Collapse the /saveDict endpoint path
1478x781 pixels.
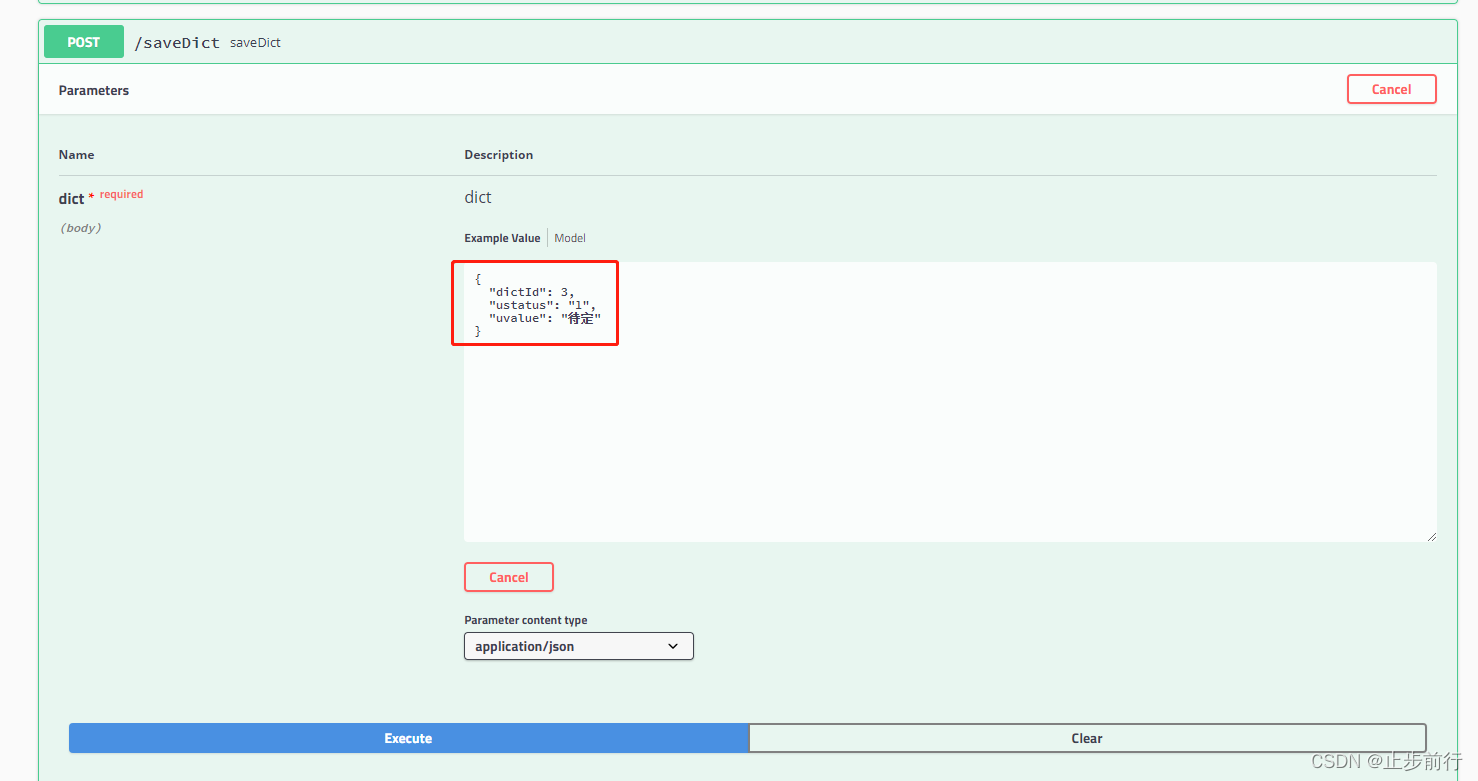(x=177, y=43)
